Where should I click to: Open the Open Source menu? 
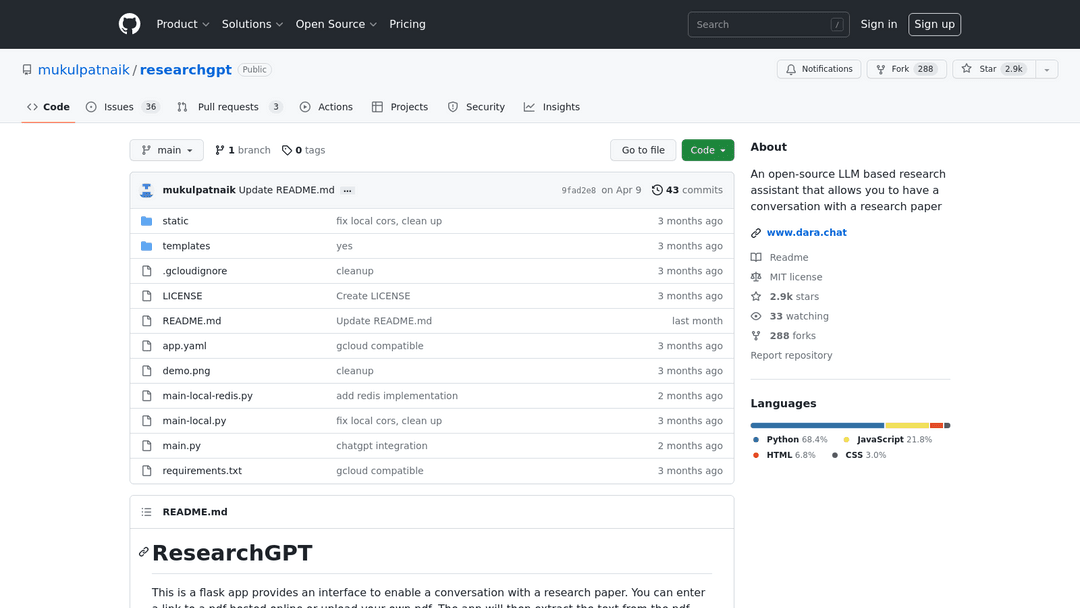point(336,24)
